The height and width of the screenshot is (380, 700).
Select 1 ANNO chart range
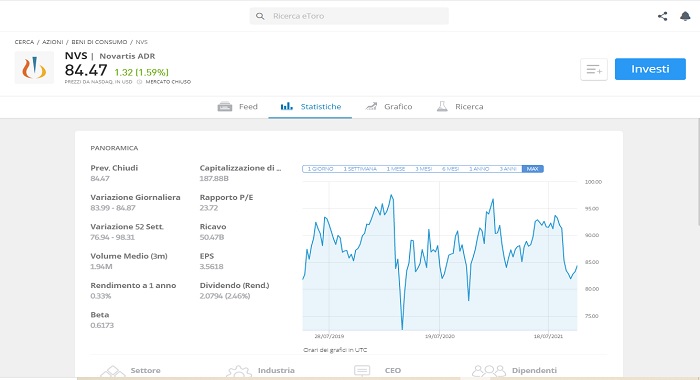pyautogui.click(x=479, y=169)
